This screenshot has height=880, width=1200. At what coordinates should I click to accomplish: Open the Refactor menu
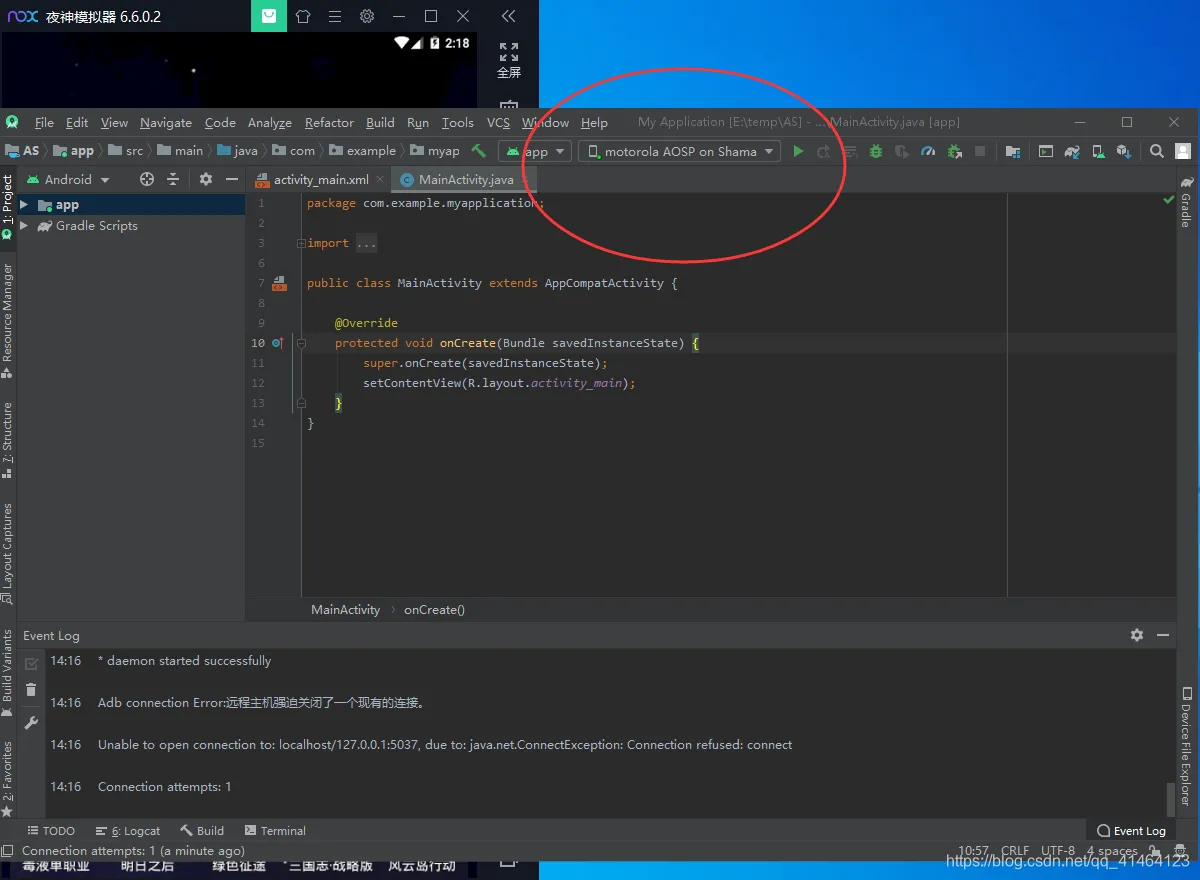click(329, 122)
